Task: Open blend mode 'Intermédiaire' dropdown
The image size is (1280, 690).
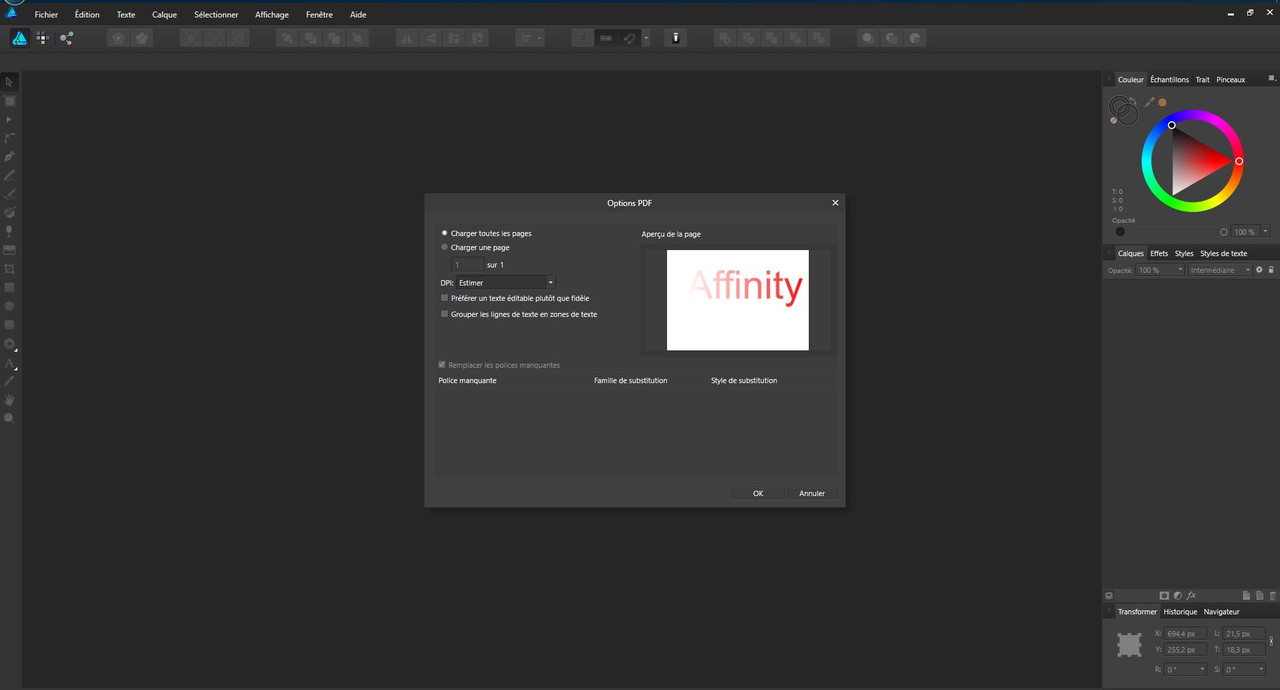Action: pyautogui.click(x=1219, y=270)
